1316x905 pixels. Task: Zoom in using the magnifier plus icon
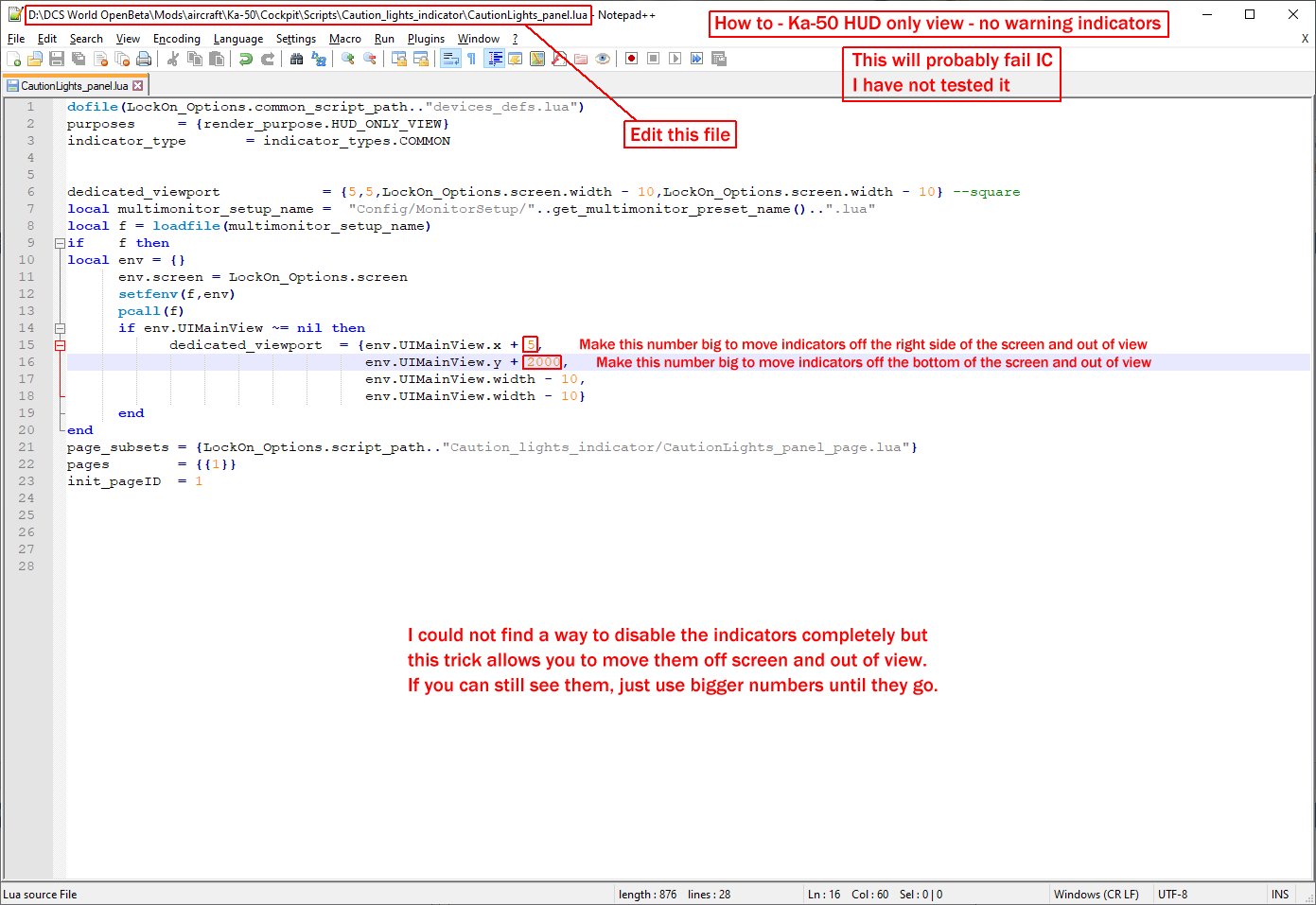pyautogui.click(x=347, y=59)
